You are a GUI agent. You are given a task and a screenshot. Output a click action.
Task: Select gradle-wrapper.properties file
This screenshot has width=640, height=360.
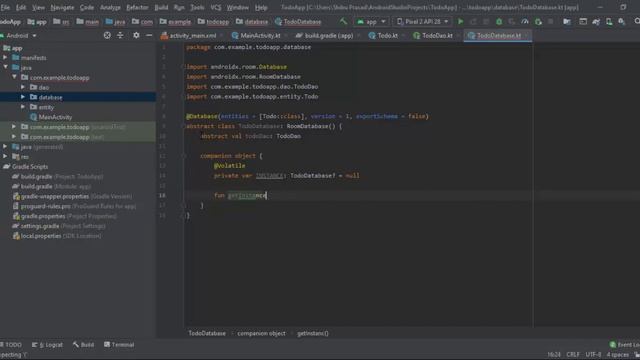pos(73,196)
